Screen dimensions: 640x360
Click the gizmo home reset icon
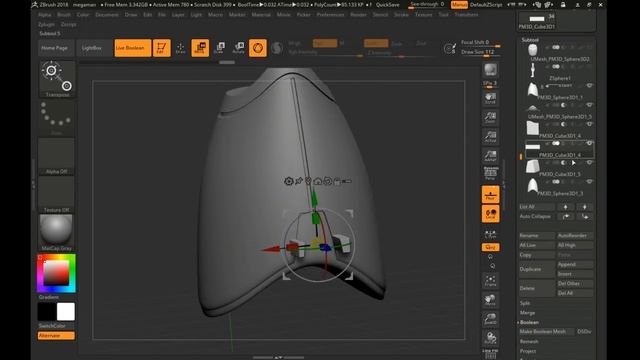point(318,181)
